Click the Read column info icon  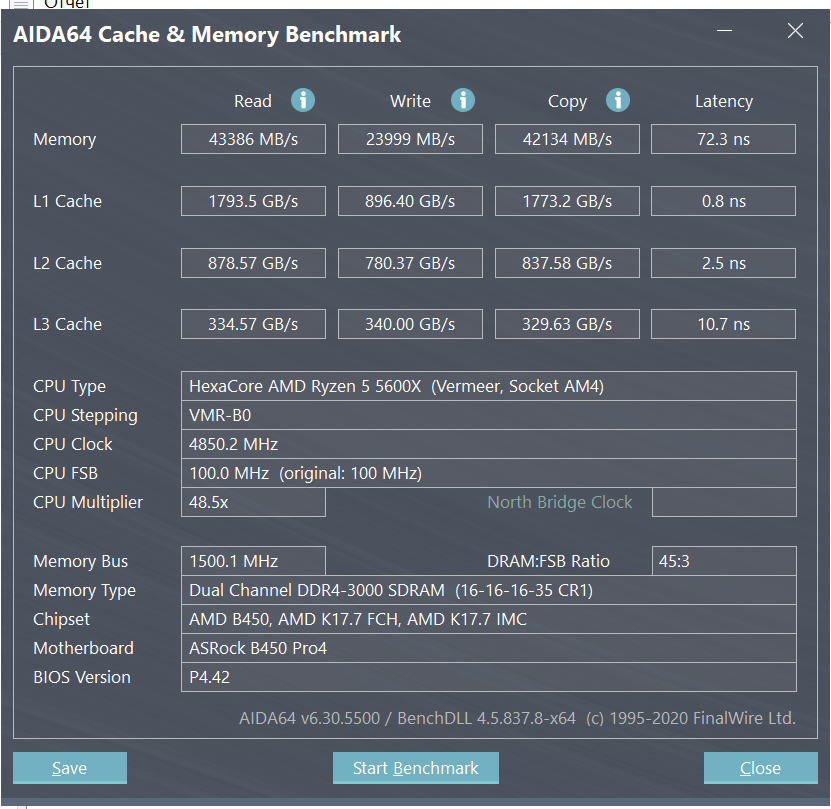[x=303, y=100]
